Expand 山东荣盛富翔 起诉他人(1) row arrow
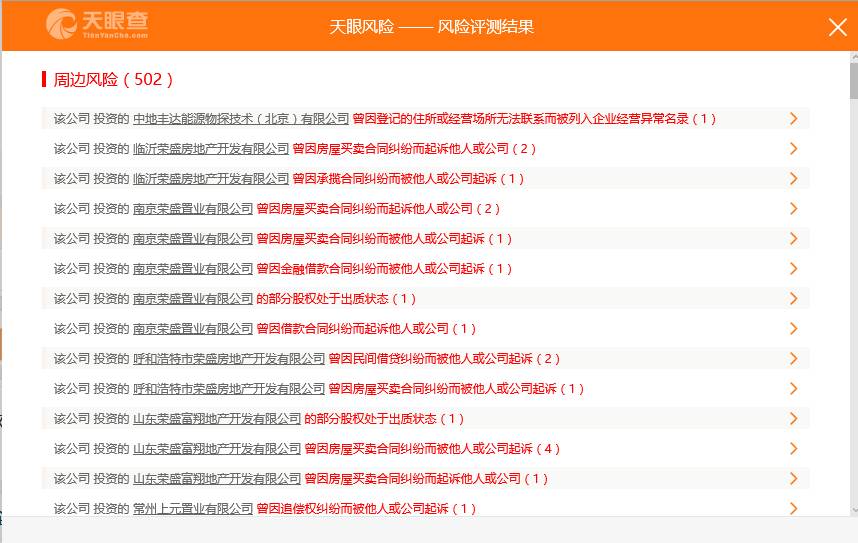This screenshot has width=858, height=543. (793, 479)
